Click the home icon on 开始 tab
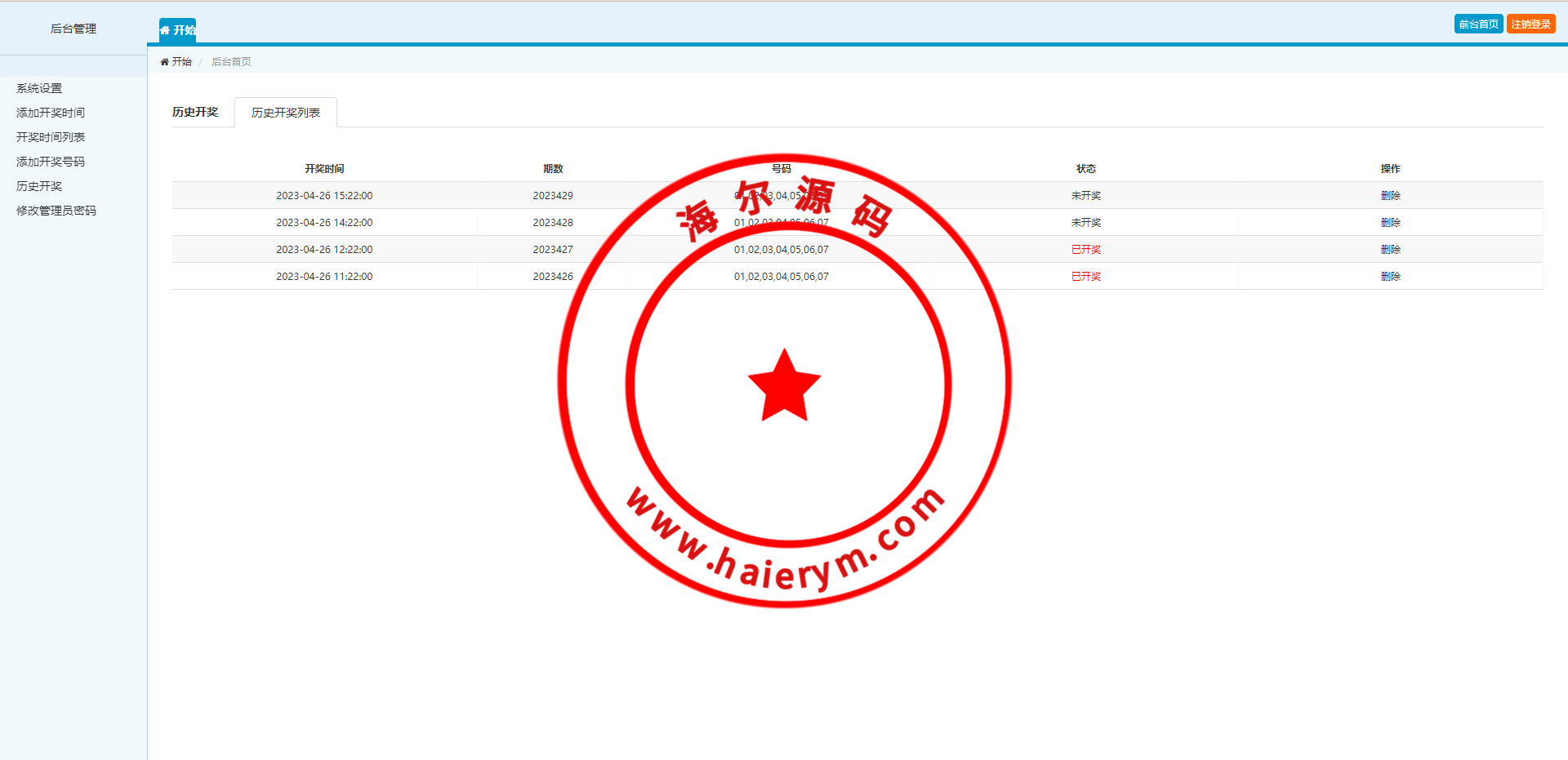The image size is (1568, 760). [x=165, y=30]
